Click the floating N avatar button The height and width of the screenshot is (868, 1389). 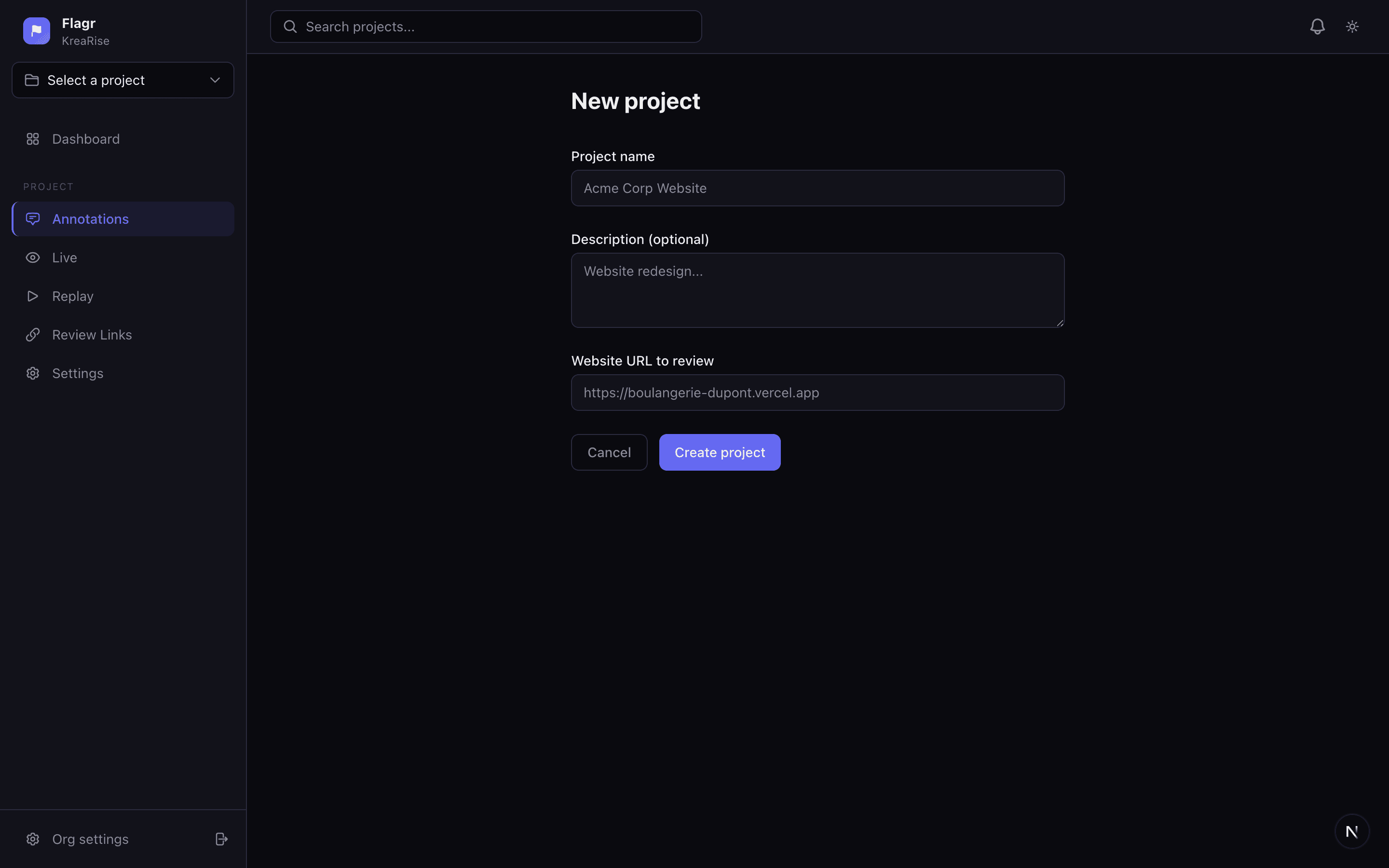(x=1352, y=831)
